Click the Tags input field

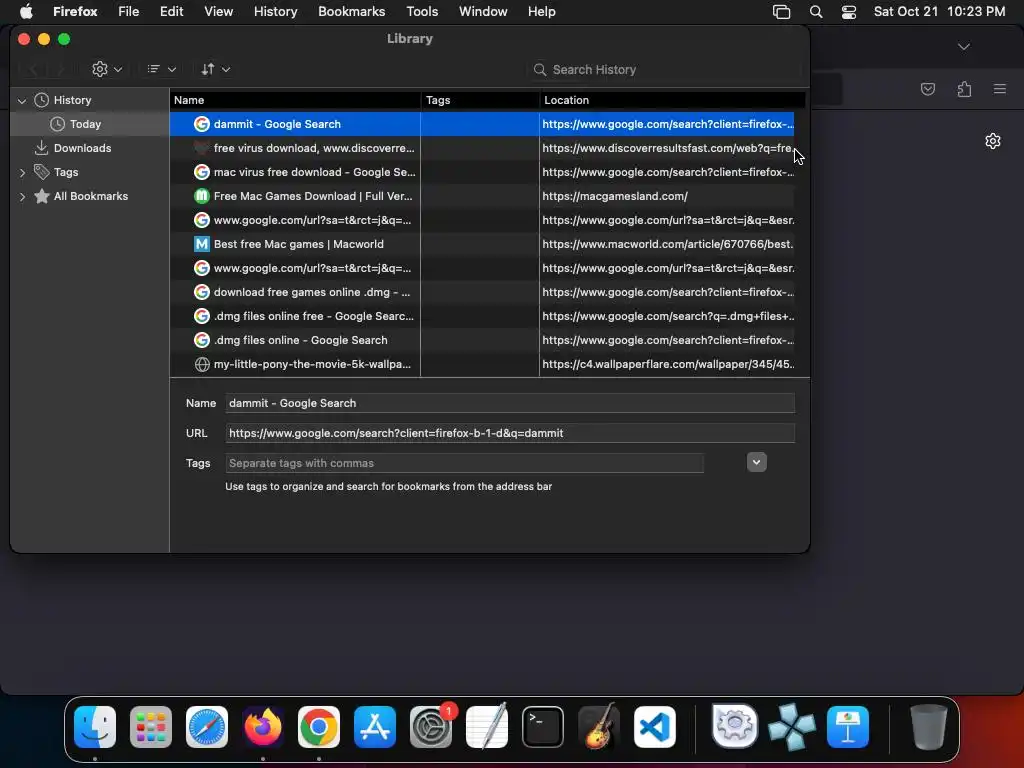pyautogui.click(x=464, y=463)
